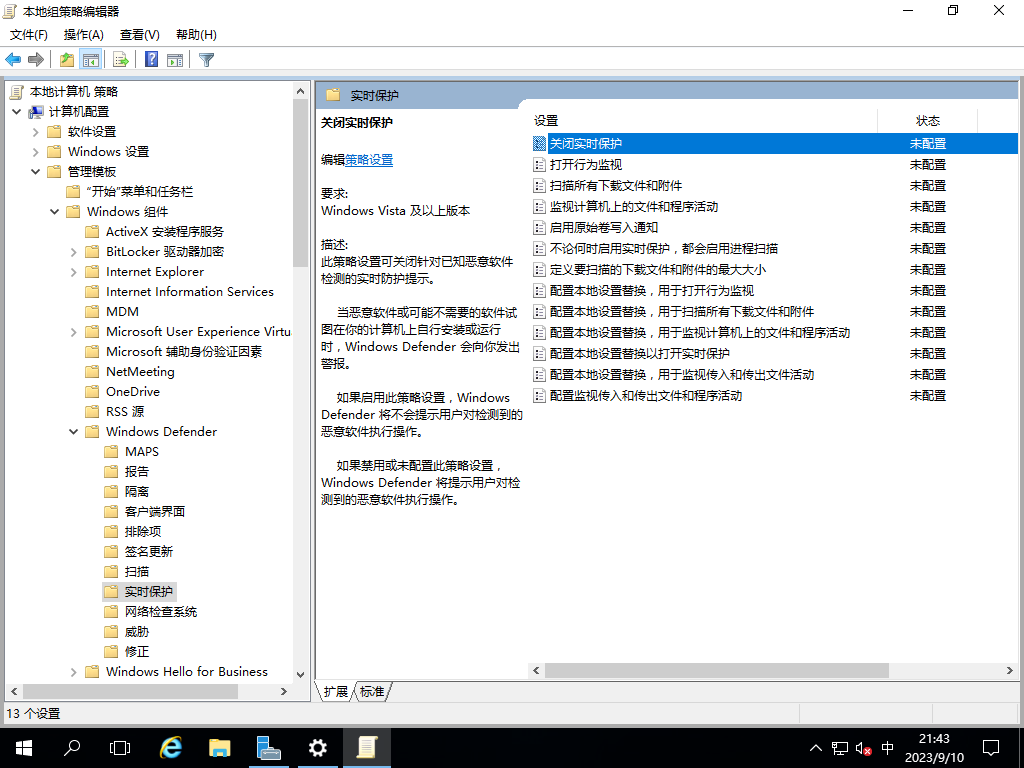Switch to the 标准 tab

373,692
